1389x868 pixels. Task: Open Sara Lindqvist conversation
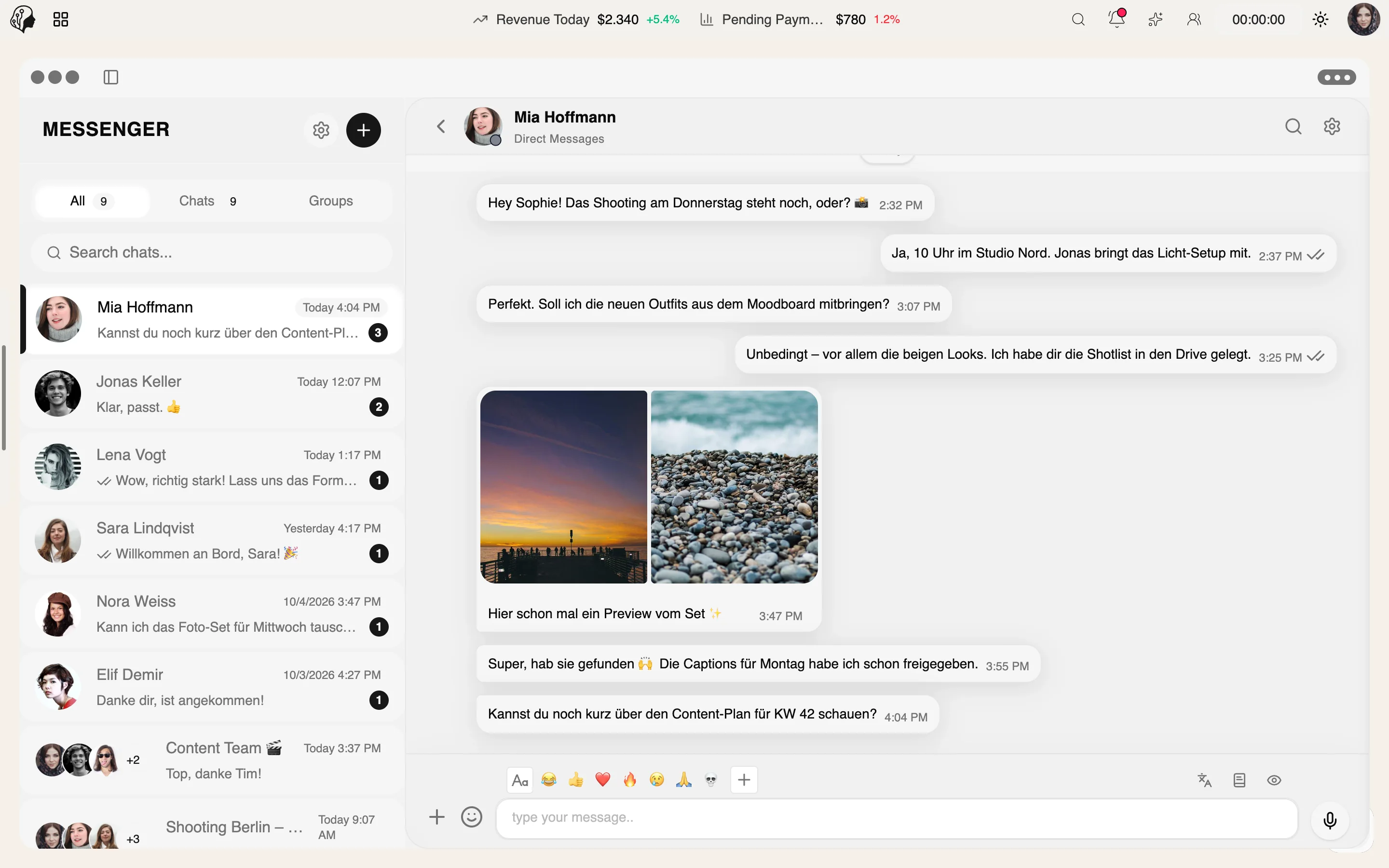212,540
